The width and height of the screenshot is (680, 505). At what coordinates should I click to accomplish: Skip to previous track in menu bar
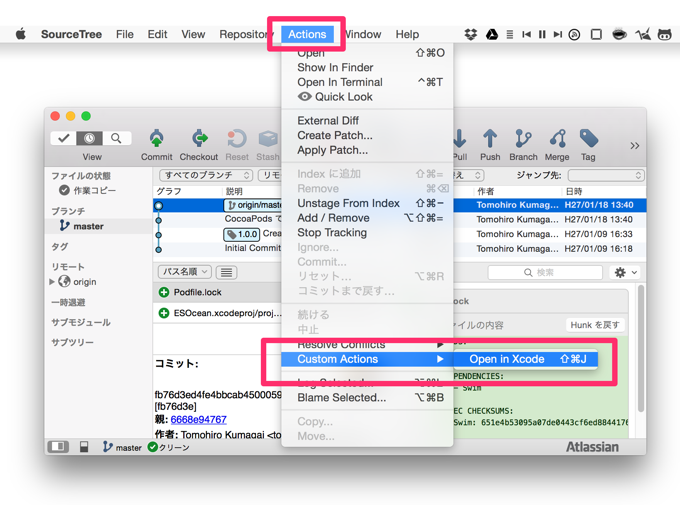[526, 34]
